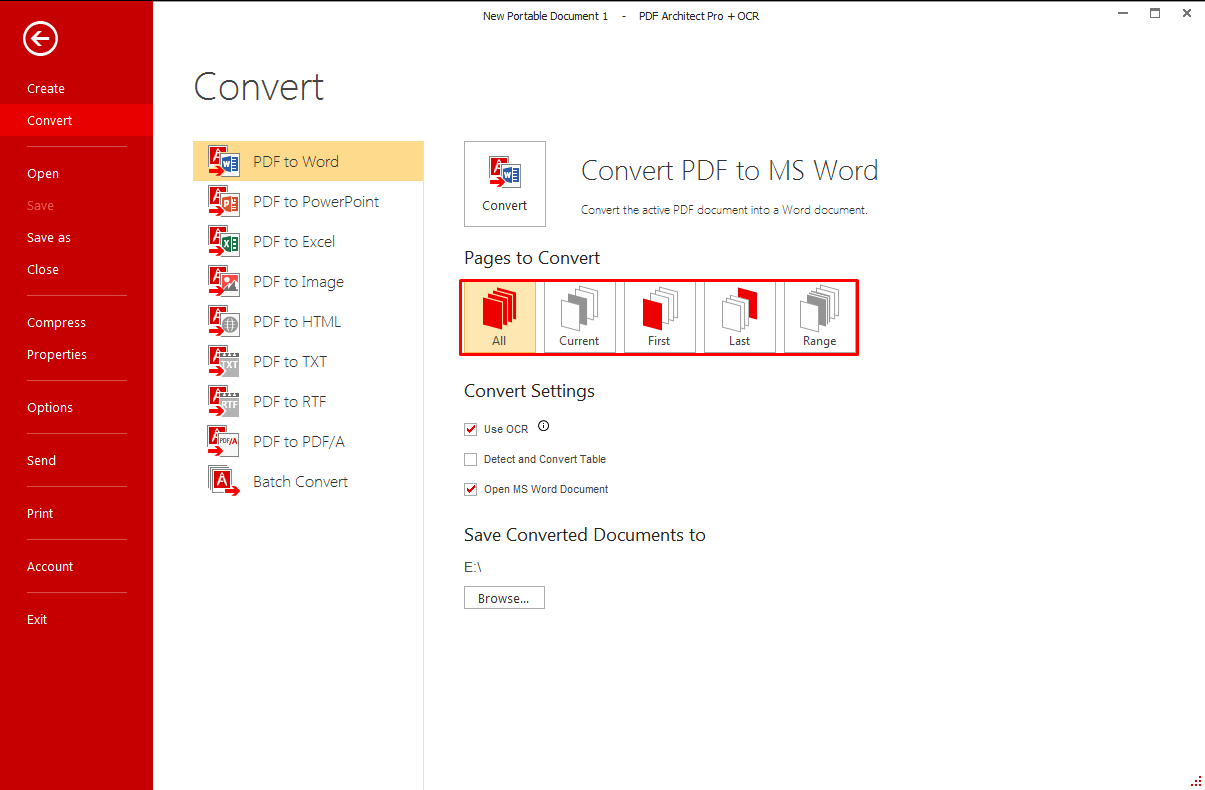Select the PDF to PowerPoint icon
The width and height of the screenshot is (1205, 790).
point(224,201)
